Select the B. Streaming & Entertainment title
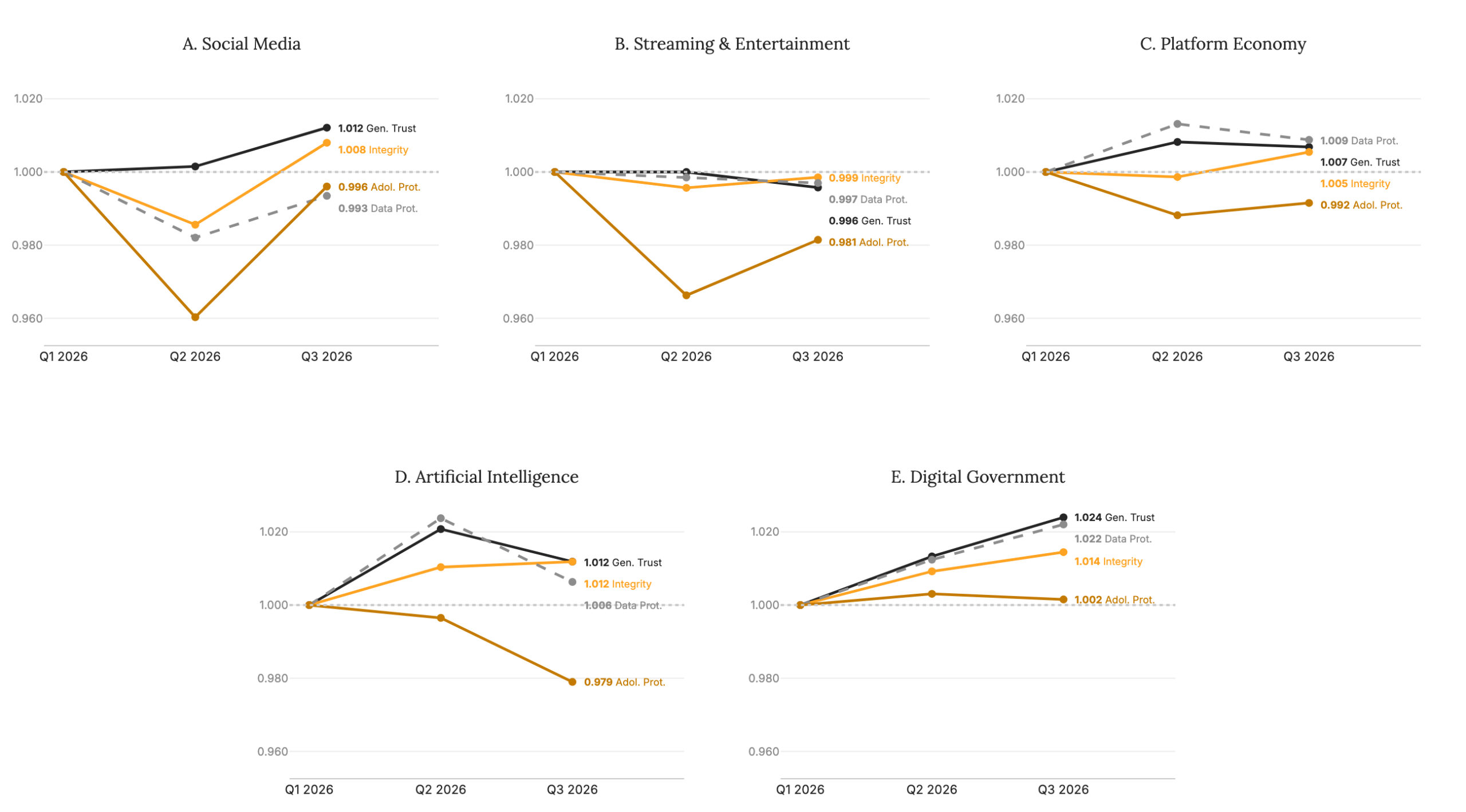Screen dimensions: 1466x812 click(731, 44)
